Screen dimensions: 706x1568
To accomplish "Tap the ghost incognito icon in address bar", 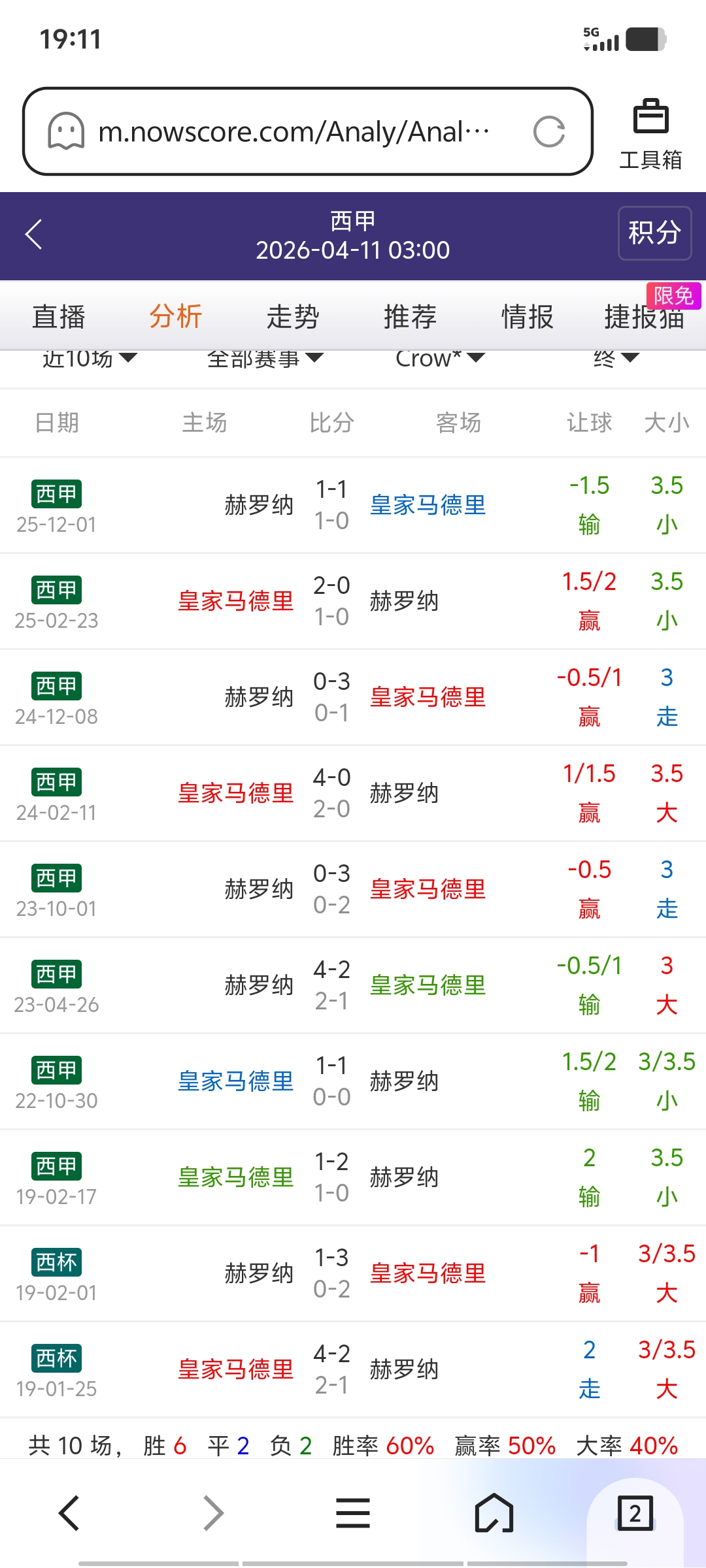I will 66,132.
